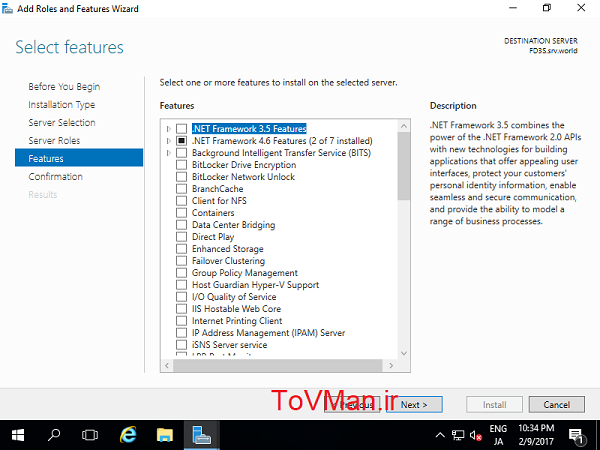Select IIS Hostable Web Core label
Image resolution: width=600 pixels, height=450 pixels.
[236, 309]
